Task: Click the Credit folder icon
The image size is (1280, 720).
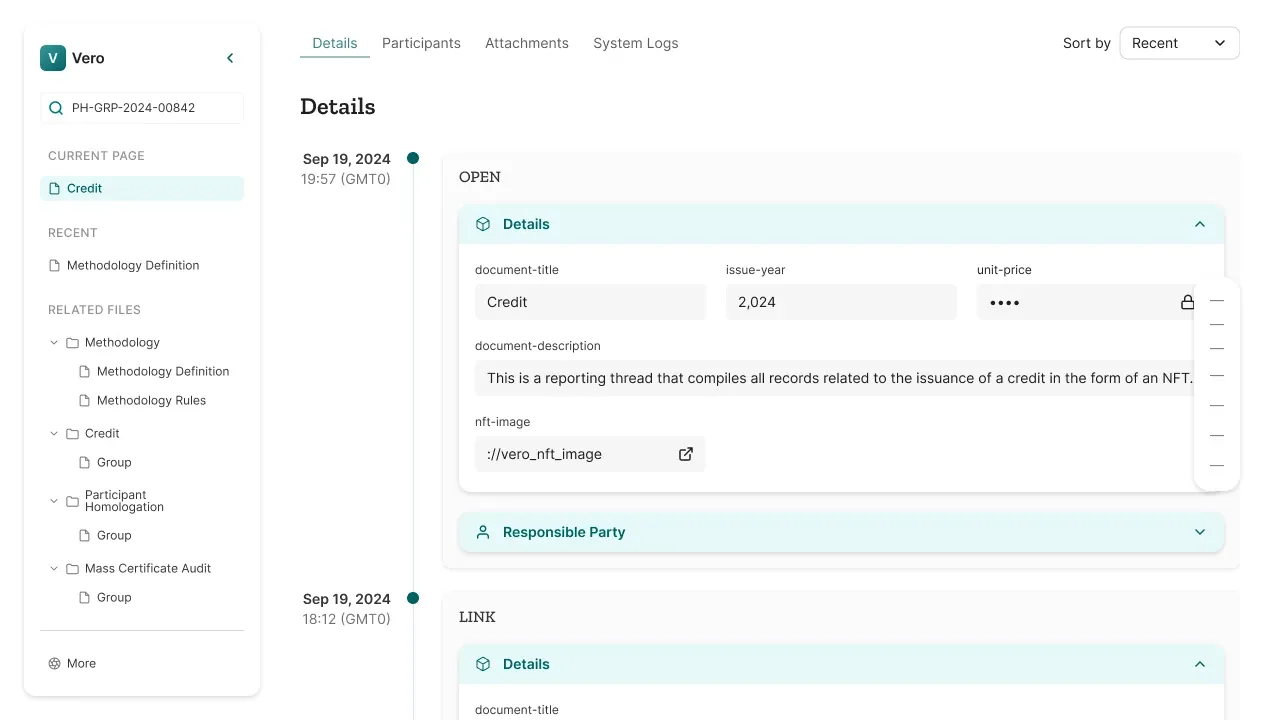Action: [72, 434]
